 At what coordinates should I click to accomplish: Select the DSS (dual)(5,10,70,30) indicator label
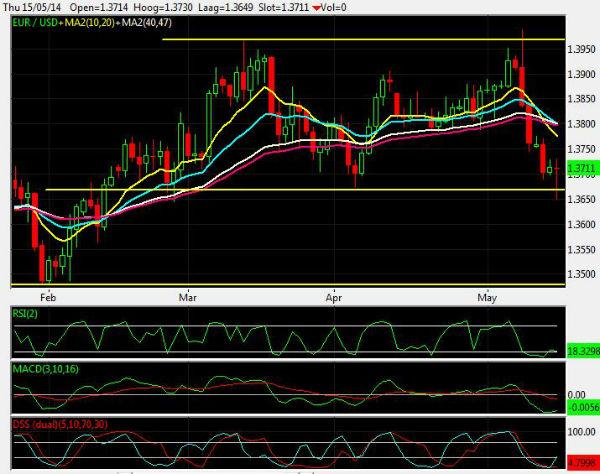[60, 424]
